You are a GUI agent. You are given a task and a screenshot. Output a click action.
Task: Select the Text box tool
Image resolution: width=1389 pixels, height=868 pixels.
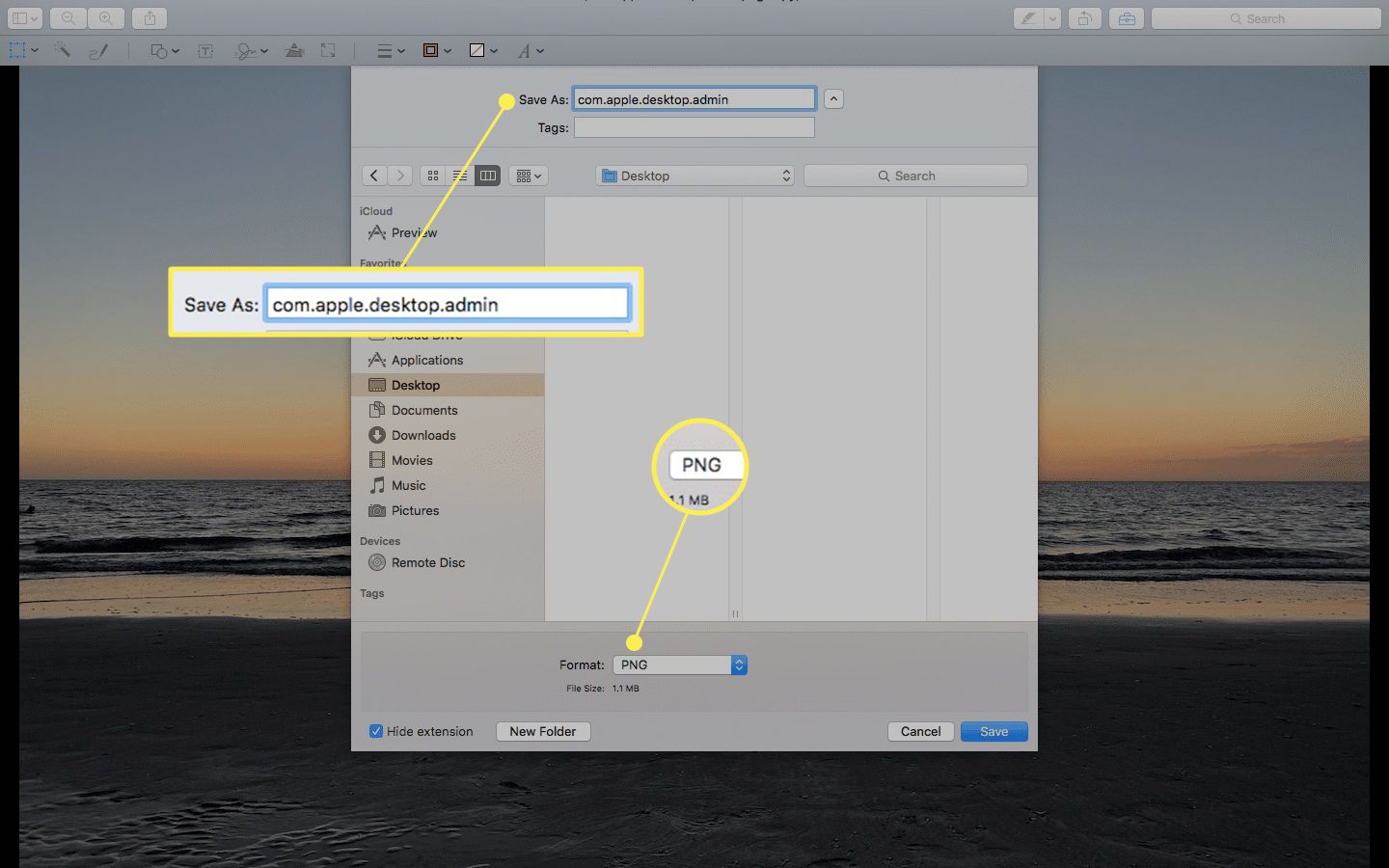coord(205,50)
